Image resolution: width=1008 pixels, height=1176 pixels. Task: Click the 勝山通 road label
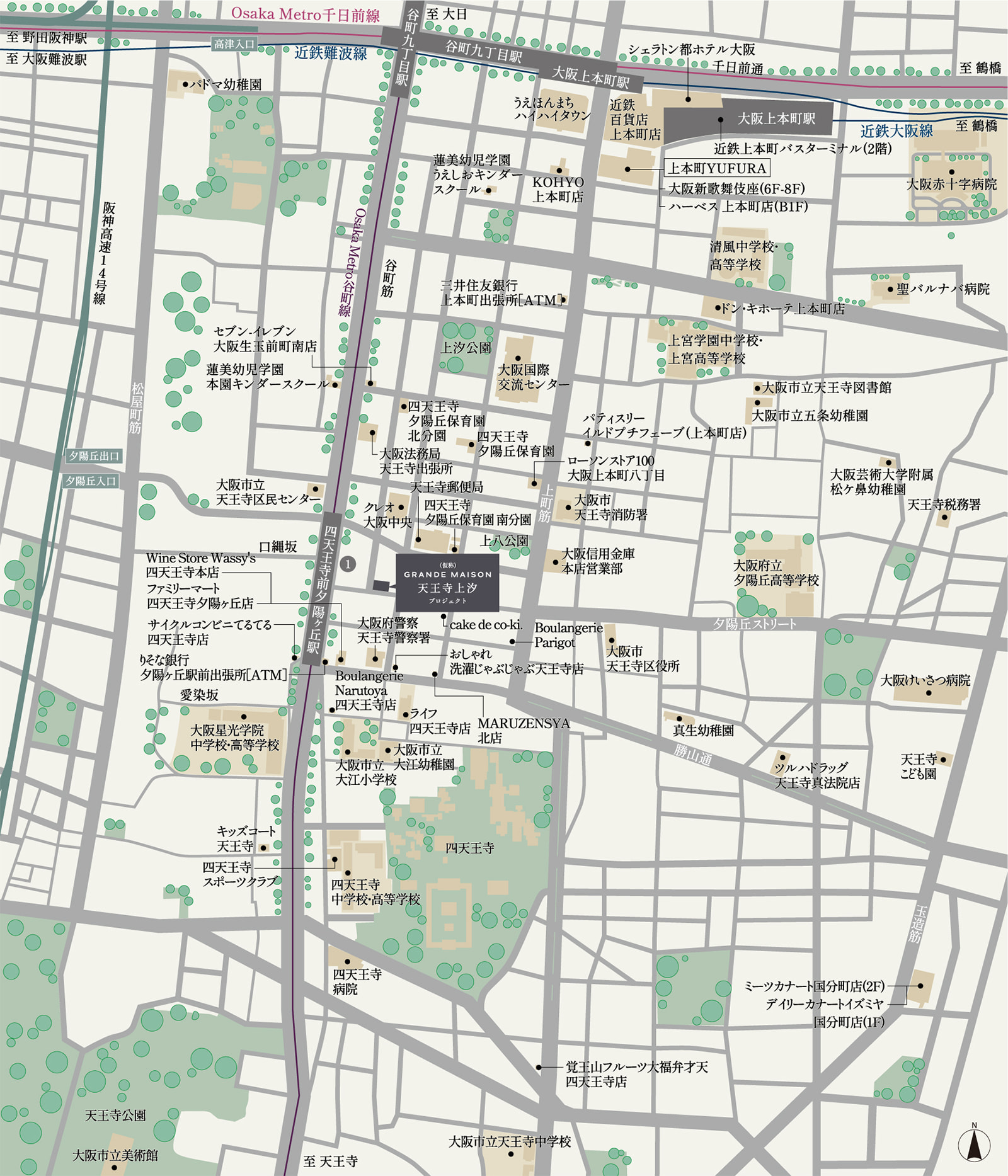tap(693, 753)
